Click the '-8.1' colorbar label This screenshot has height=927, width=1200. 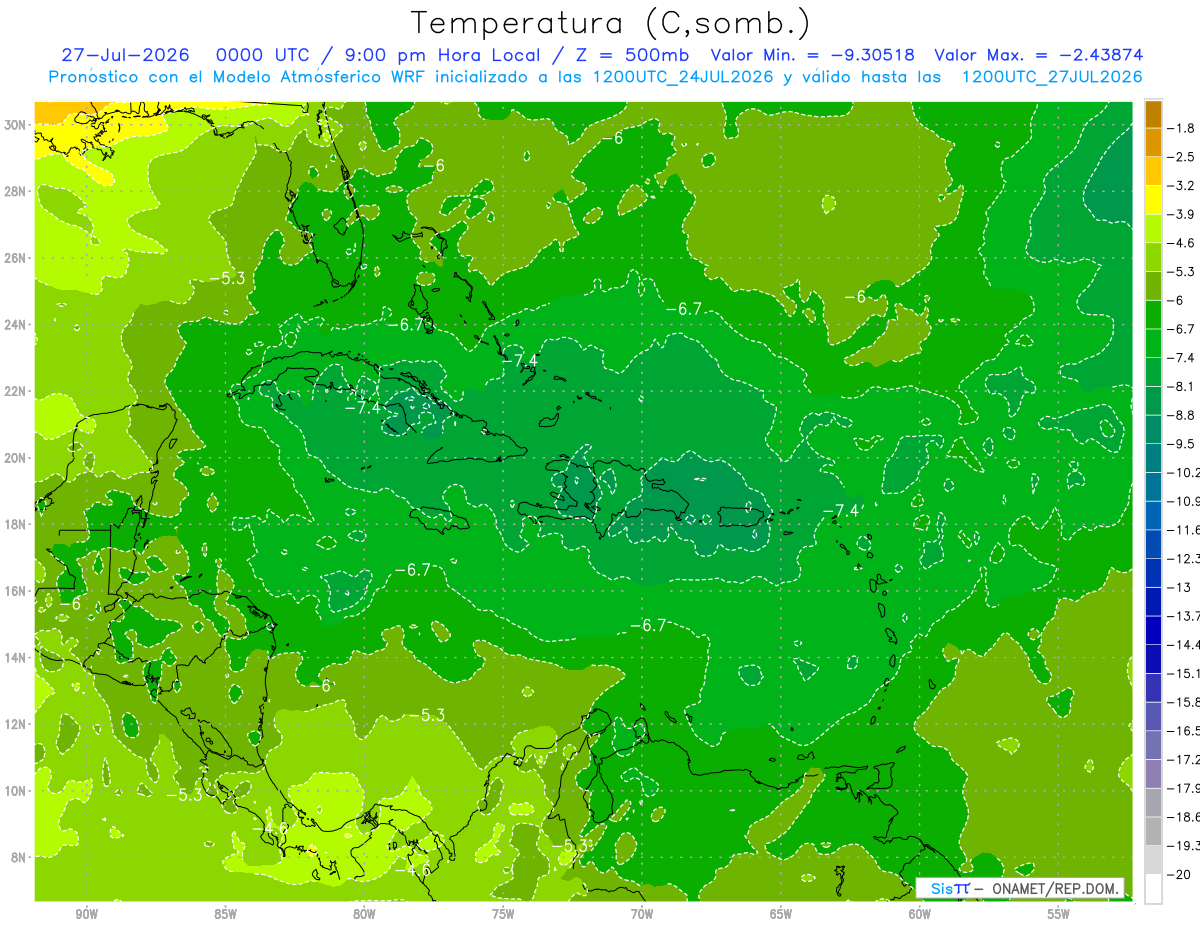tap(1181, 386)
